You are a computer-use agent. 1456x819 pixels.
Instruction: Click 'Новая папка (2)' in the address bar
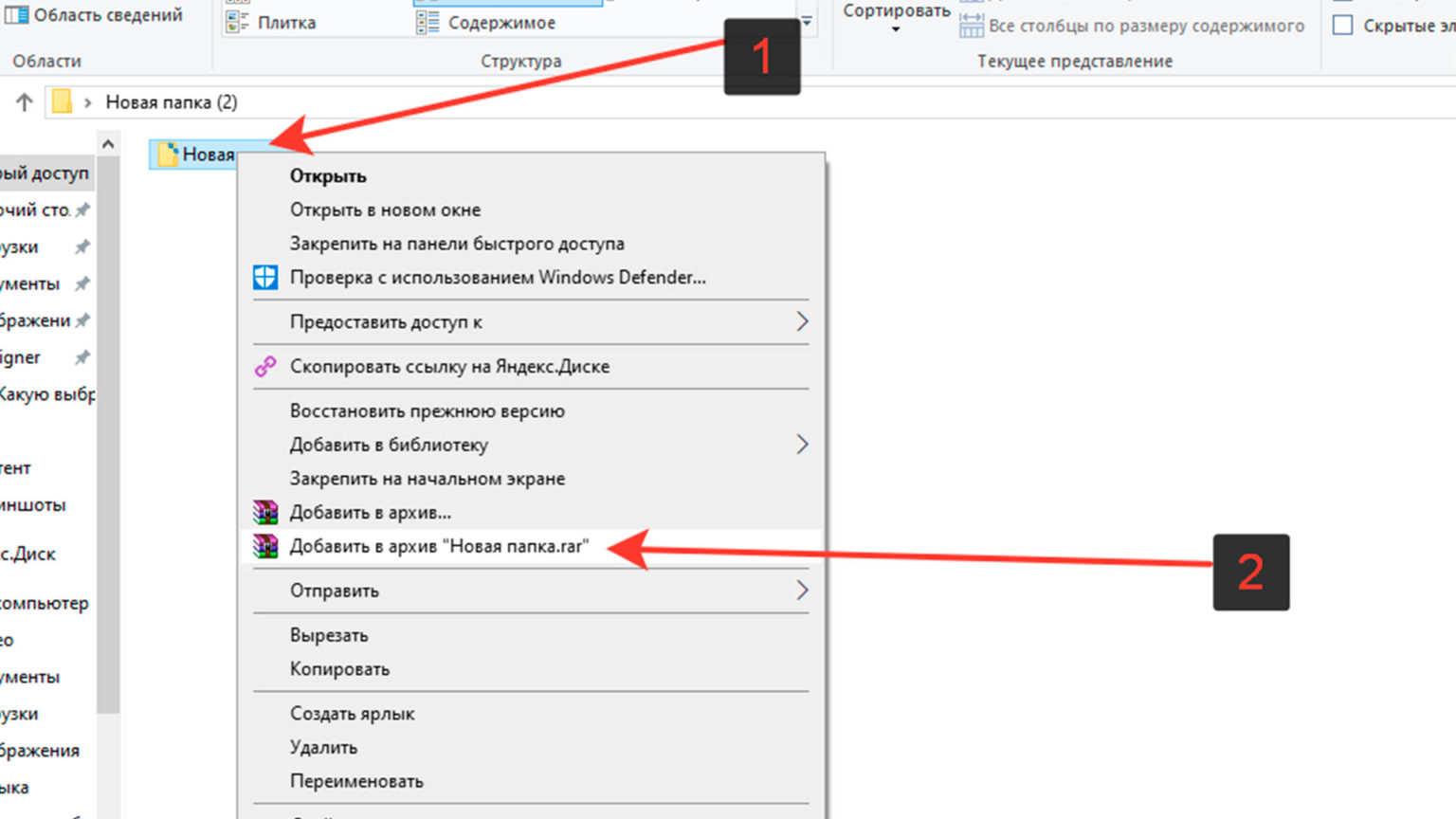click(172, 102)
